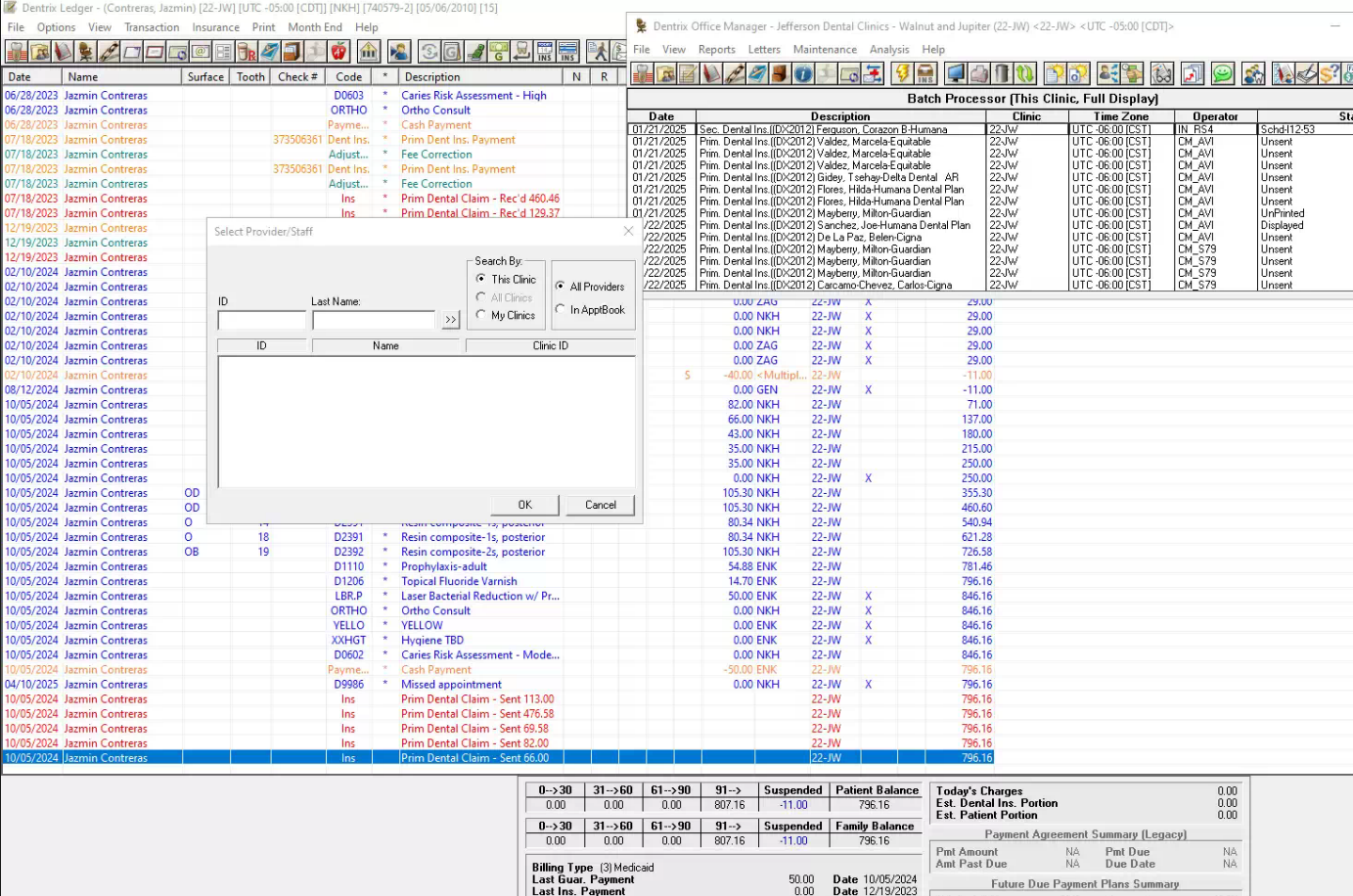Click the trash can icon in Office Manager
1353x896 pixels.
[x=1001, y=73]
